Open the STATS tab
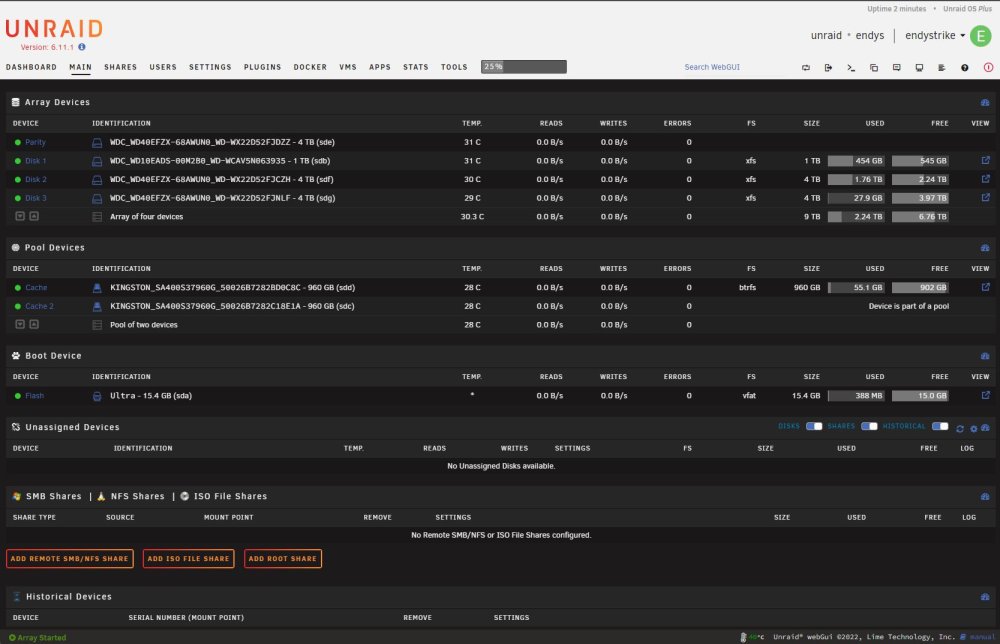 (x=416, y=67)
